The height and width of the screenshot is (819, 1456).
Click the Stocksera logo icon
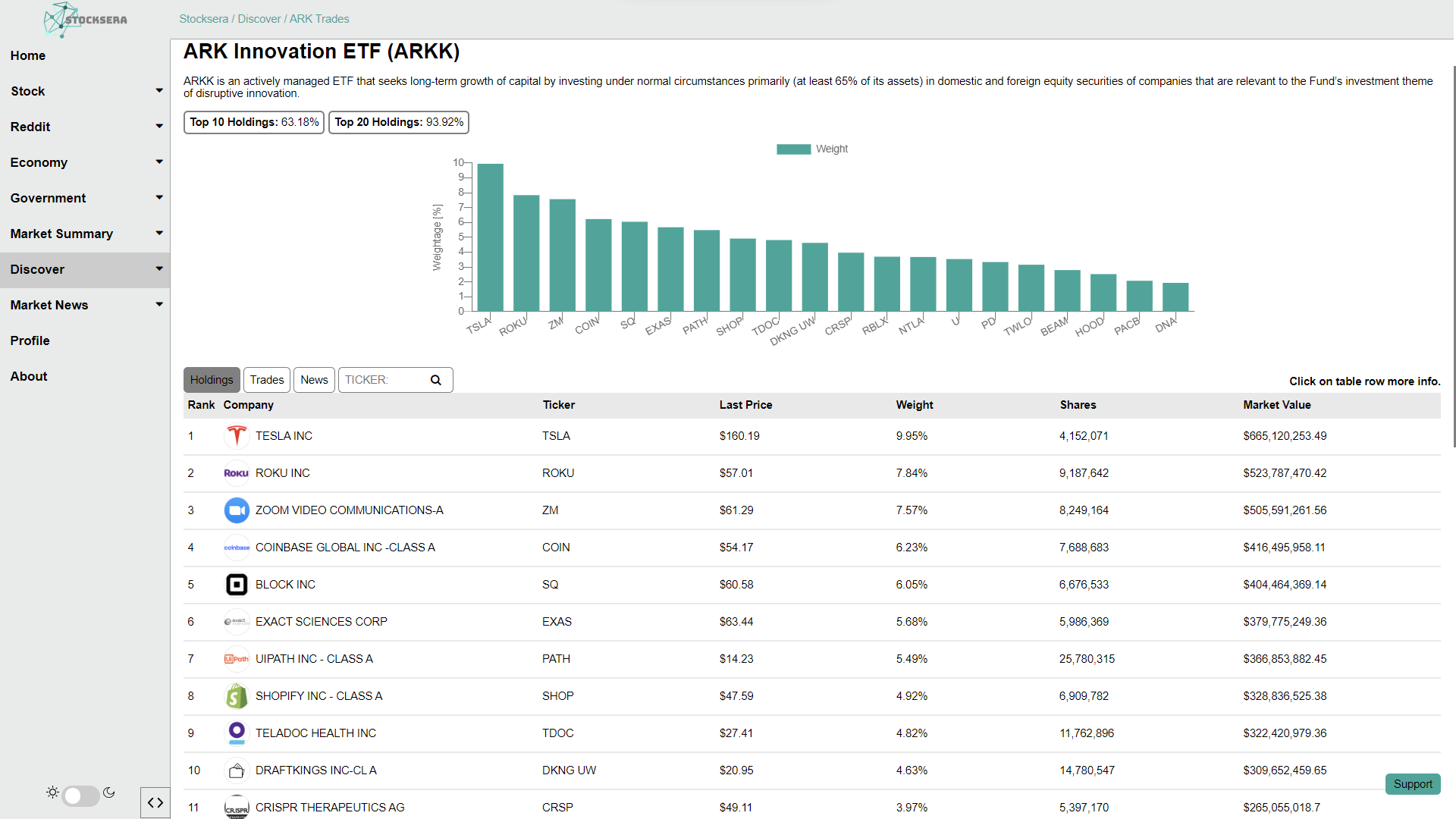pyautogui.click(x=61, y=20)
